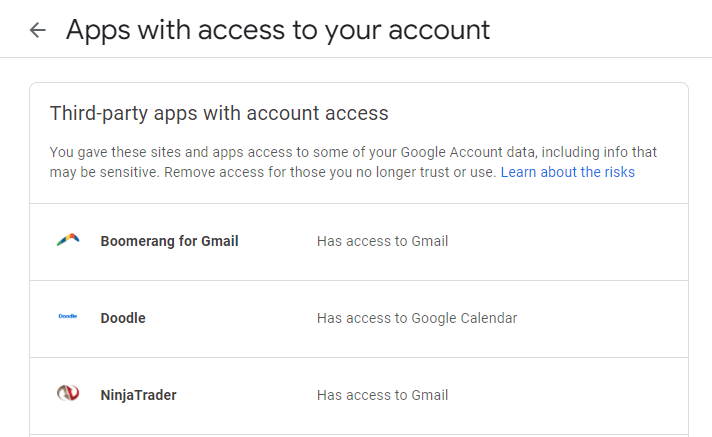Viewport: 712px width, 437px height.
Task: Click the Doodle app logo
Action: 68,318
